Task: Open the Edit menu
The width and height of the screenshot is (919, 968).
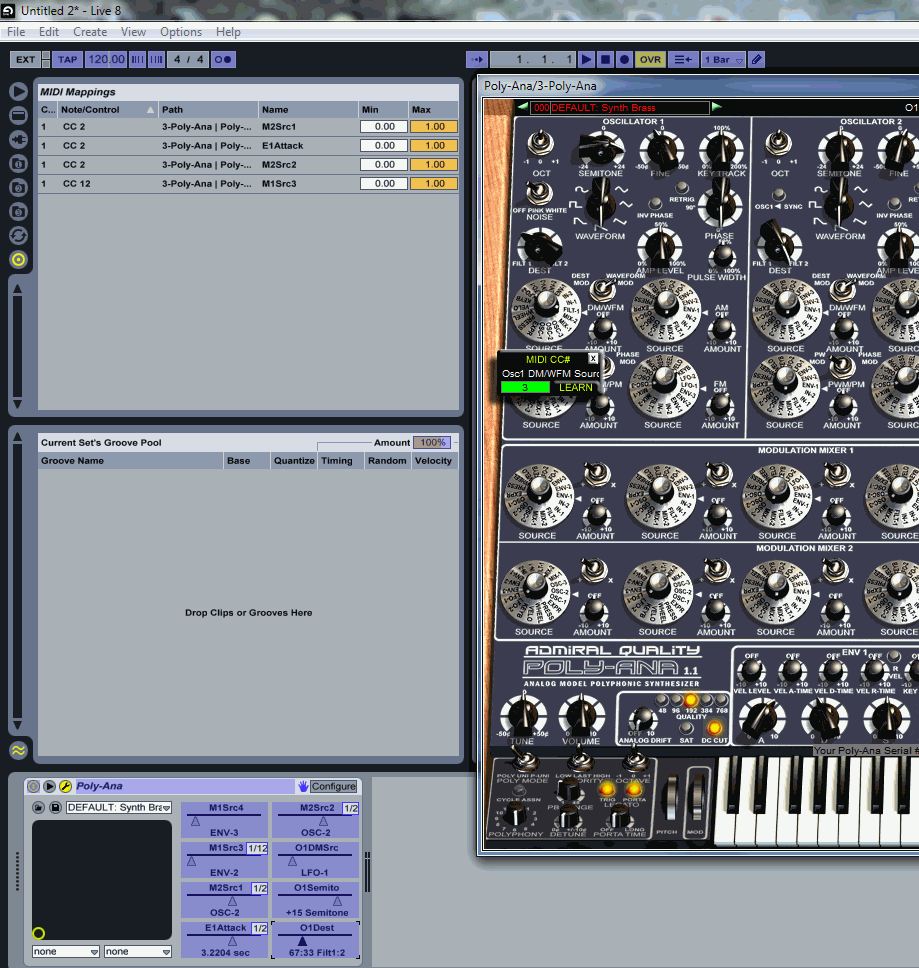Action: (x=49, y=32)
